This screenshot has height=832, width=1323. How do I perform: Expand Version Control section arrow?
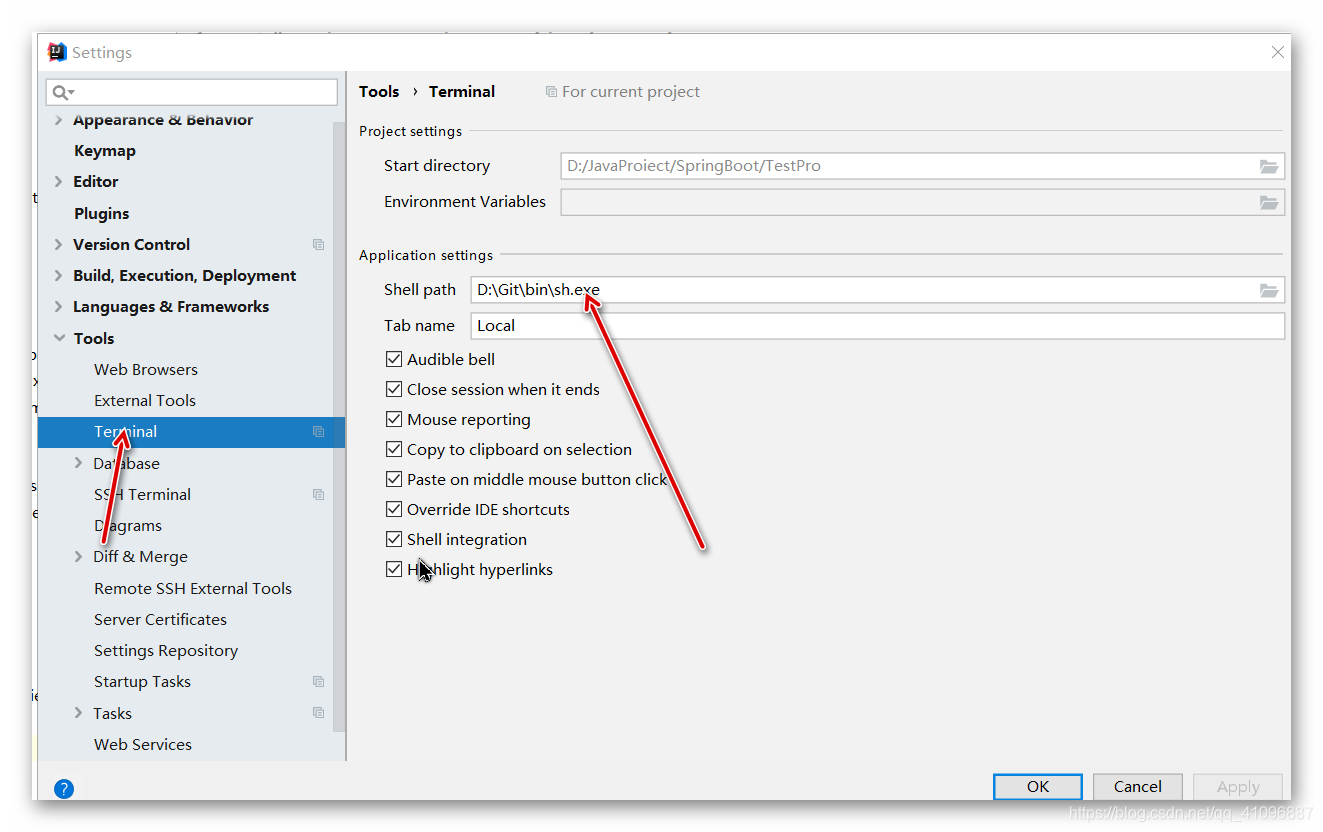point(58,244)
